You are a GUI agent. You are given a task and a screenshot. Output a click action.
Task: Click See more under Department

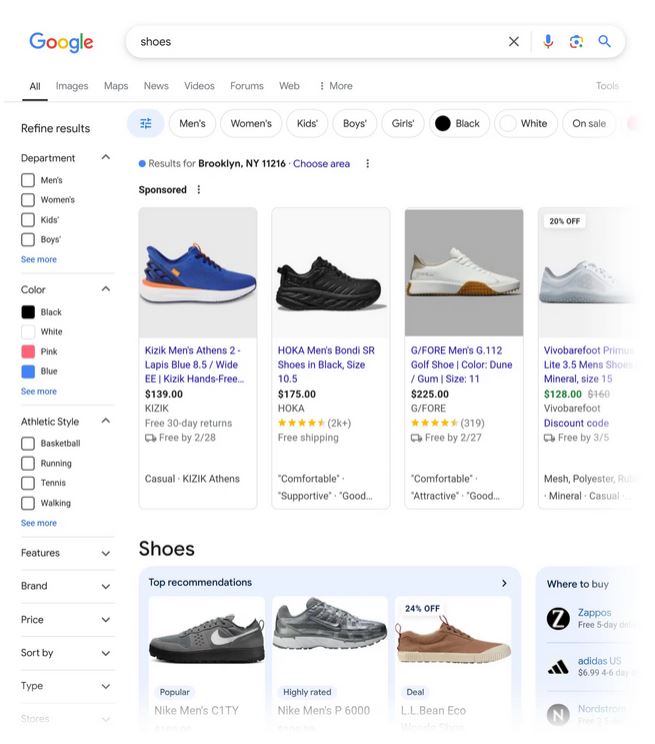tap(38, 260)
